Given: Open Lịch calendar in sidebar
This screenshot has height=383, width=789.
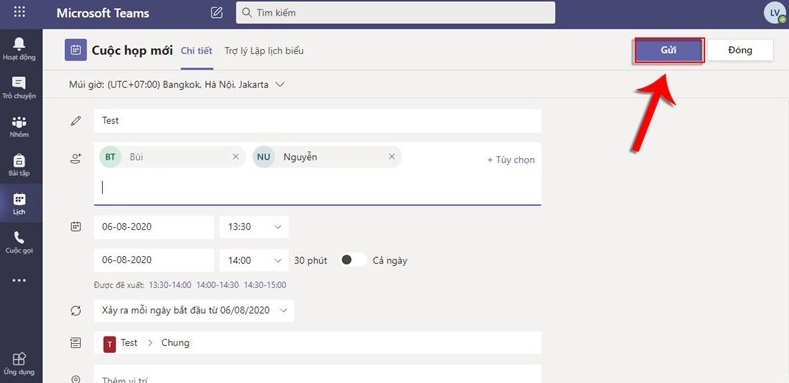Looking at the screenshot, I should tap(19, 203).
